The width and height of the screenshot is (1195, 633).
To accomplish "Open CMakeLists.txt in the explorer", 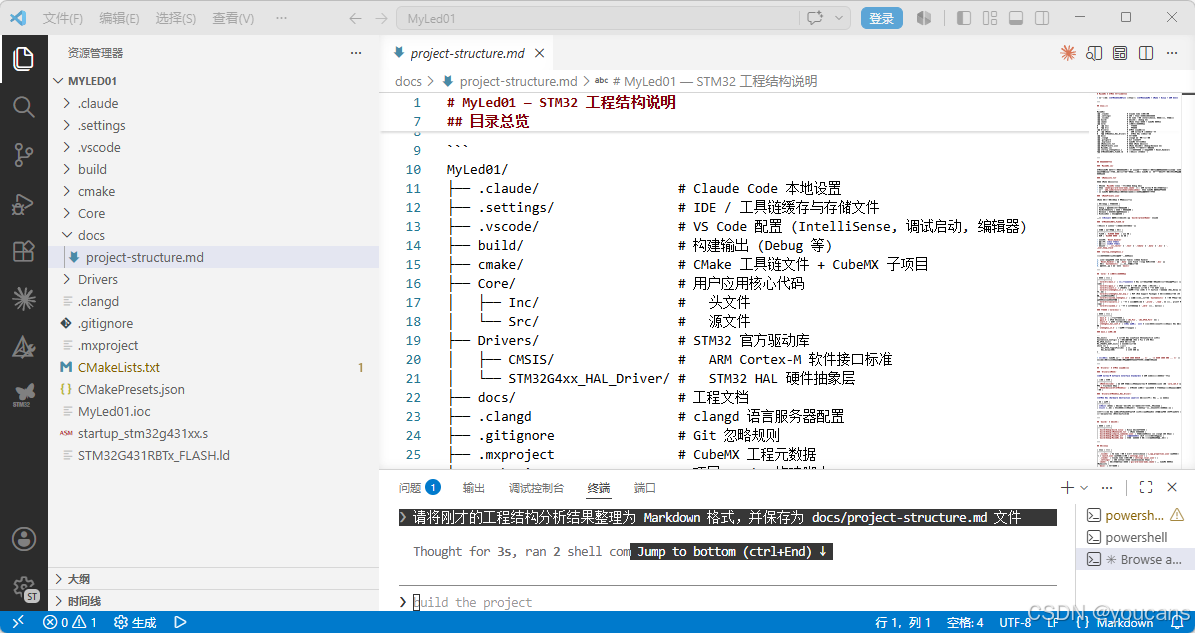I will 213,367.
